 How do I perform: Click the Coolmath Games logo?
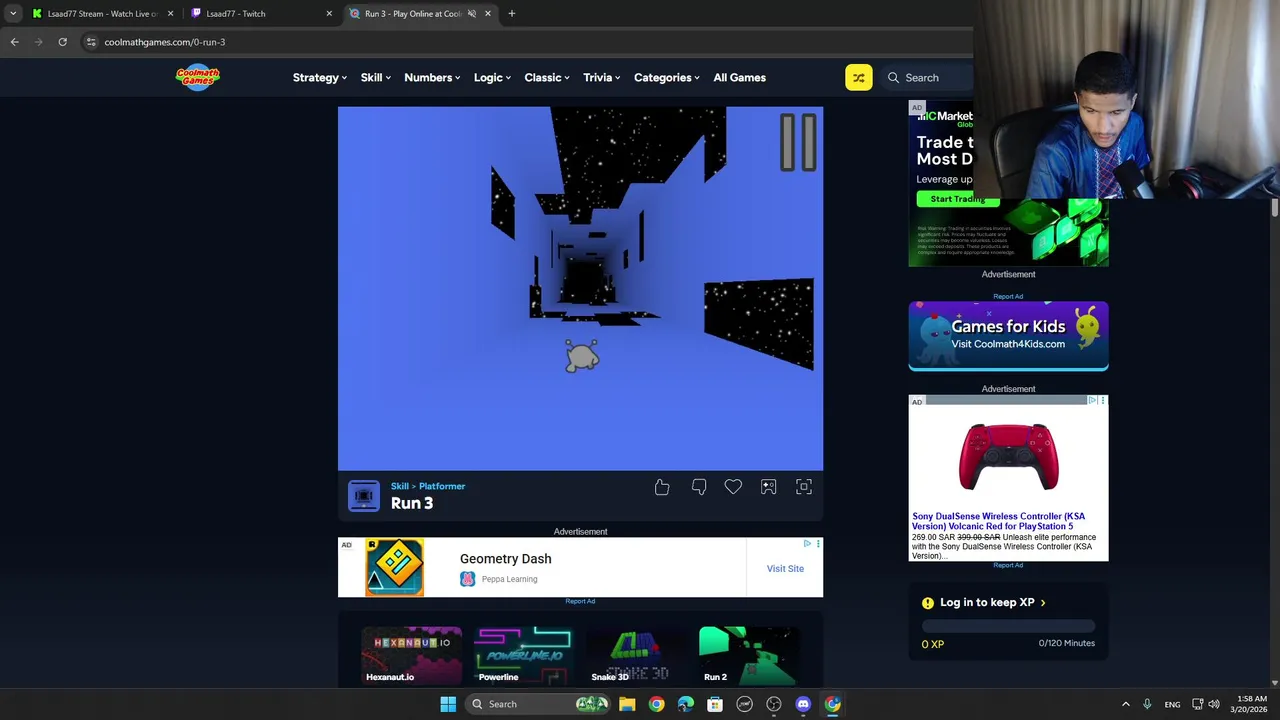coord(198,77)
